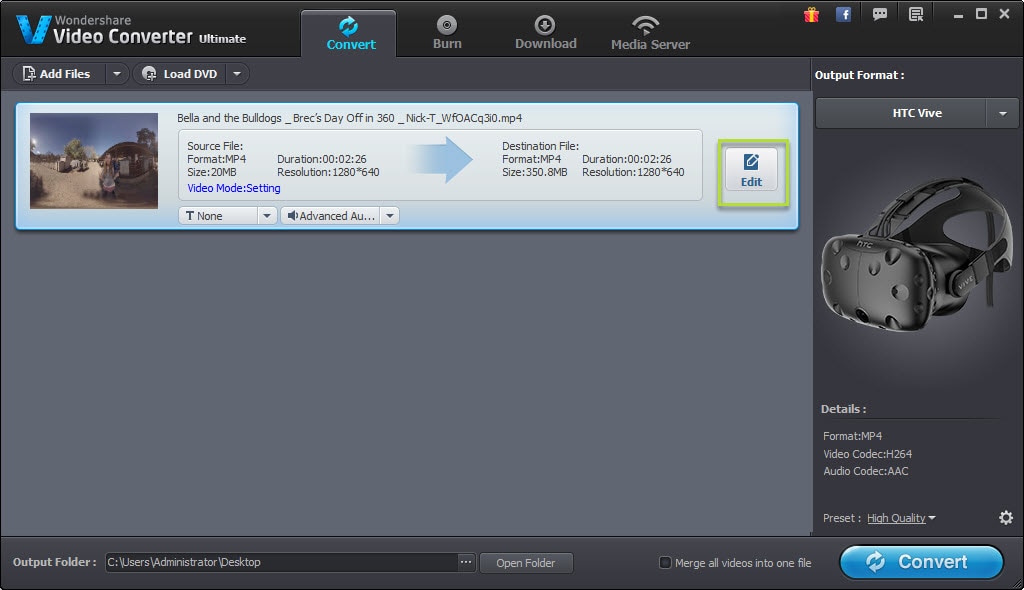Open the register notes icon in title bar
This screenshot has width=1024, height=590.
point(916,14)
